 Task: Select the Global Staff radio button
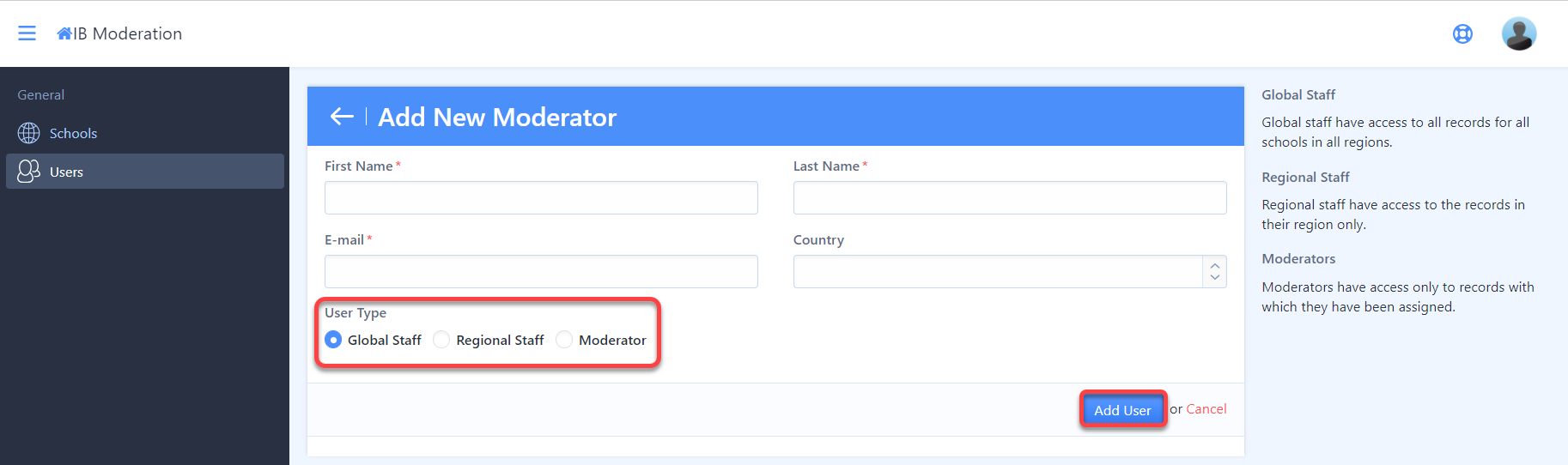(x=333, y=340)
